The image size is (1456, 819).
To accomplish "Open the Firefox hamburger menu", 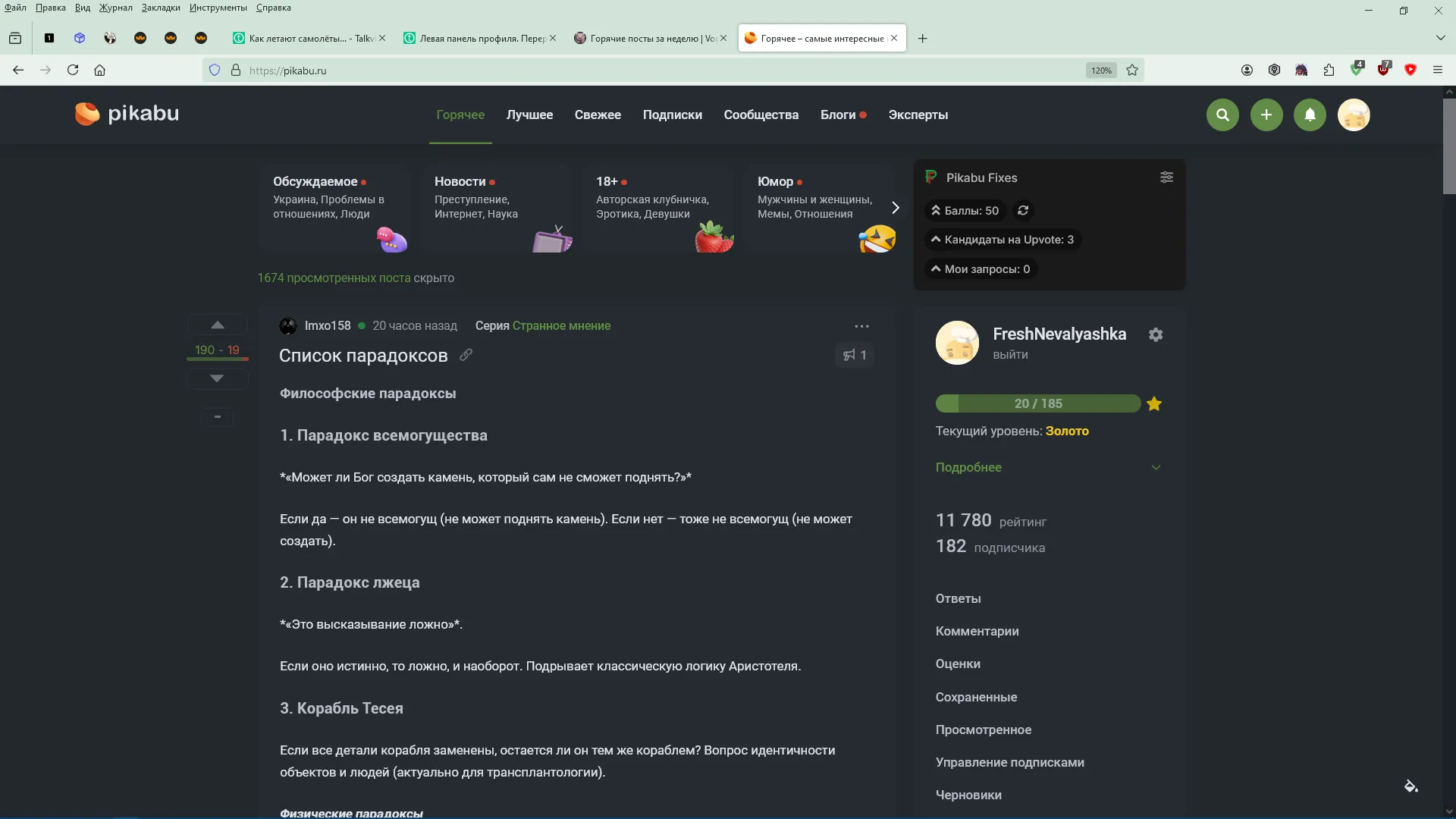I will [1438, 70].
